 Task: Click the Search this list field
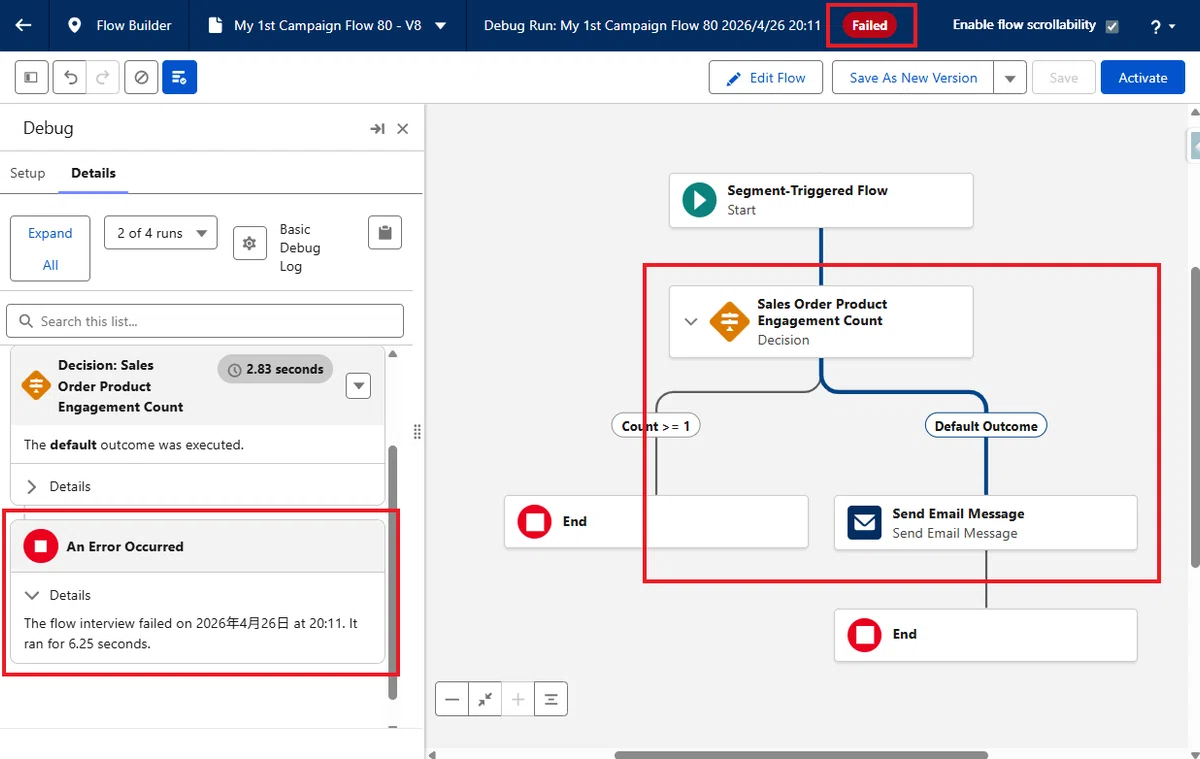pyautogui.click(x=205, y=321)
